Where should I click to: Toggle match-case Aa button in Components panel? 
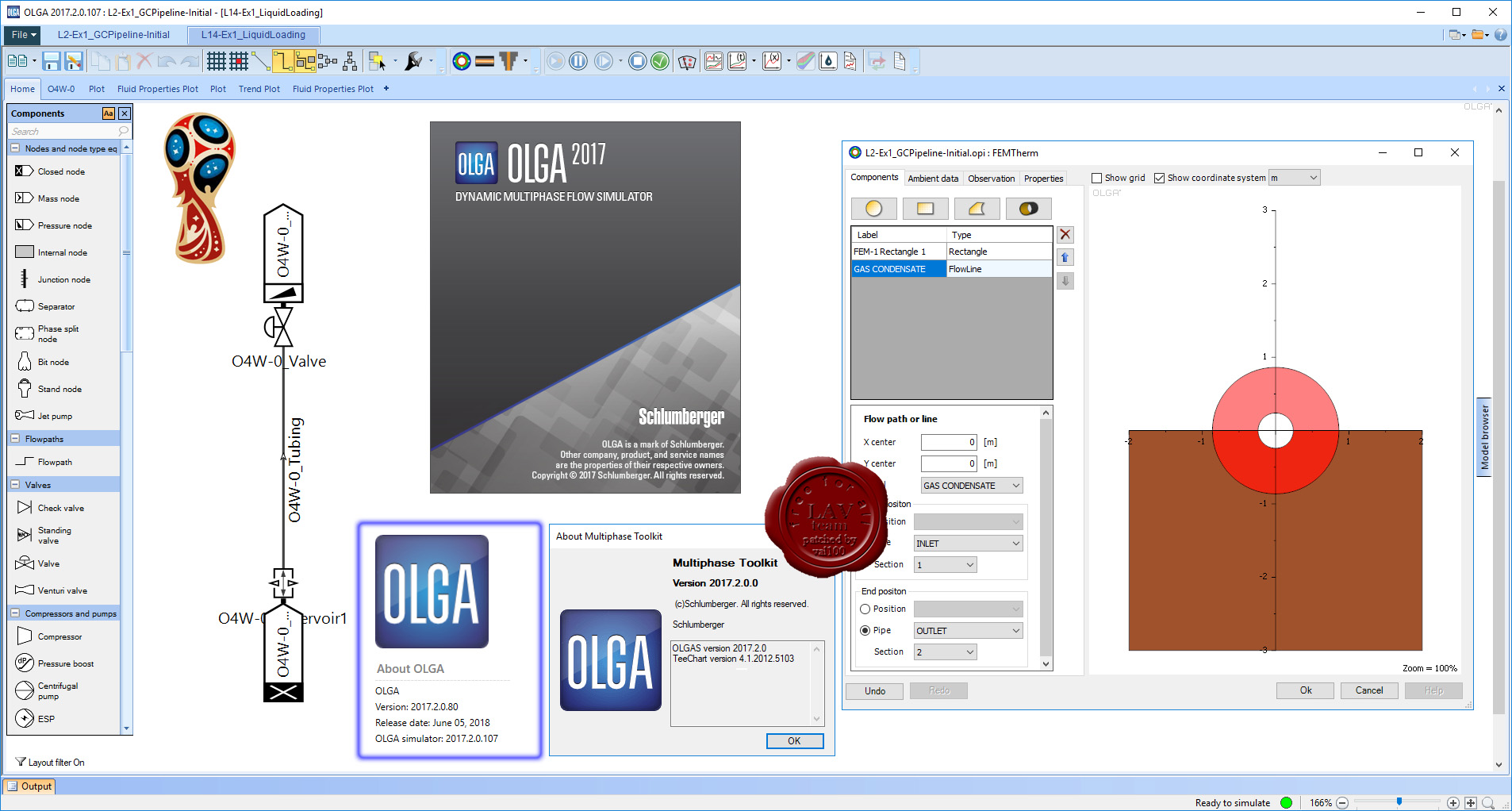click(109, 113)
